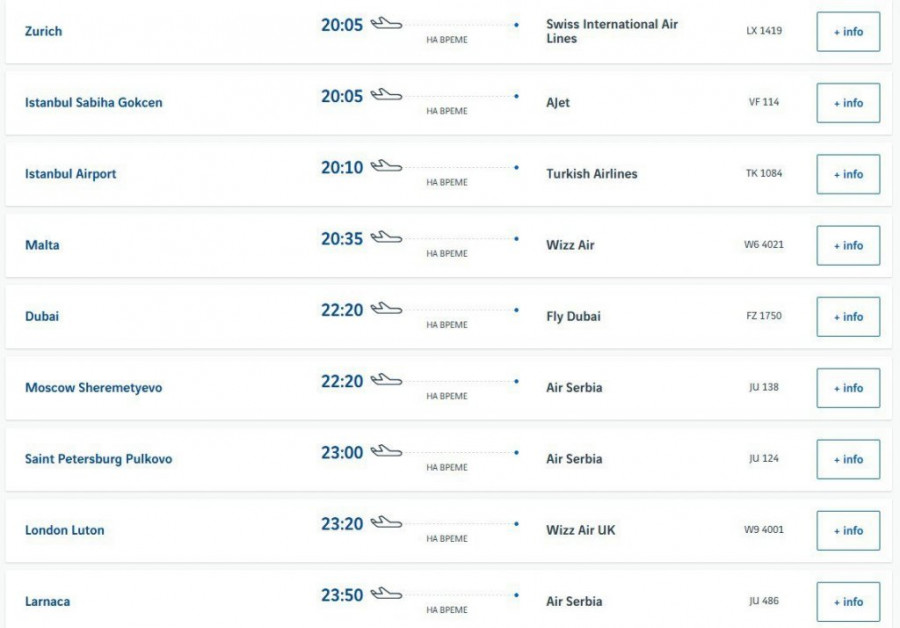This screenshot has height=628, width=900.
Task: Click the plane icon on Saint Petersburg Pulkovo row
Action: [386, 451]
